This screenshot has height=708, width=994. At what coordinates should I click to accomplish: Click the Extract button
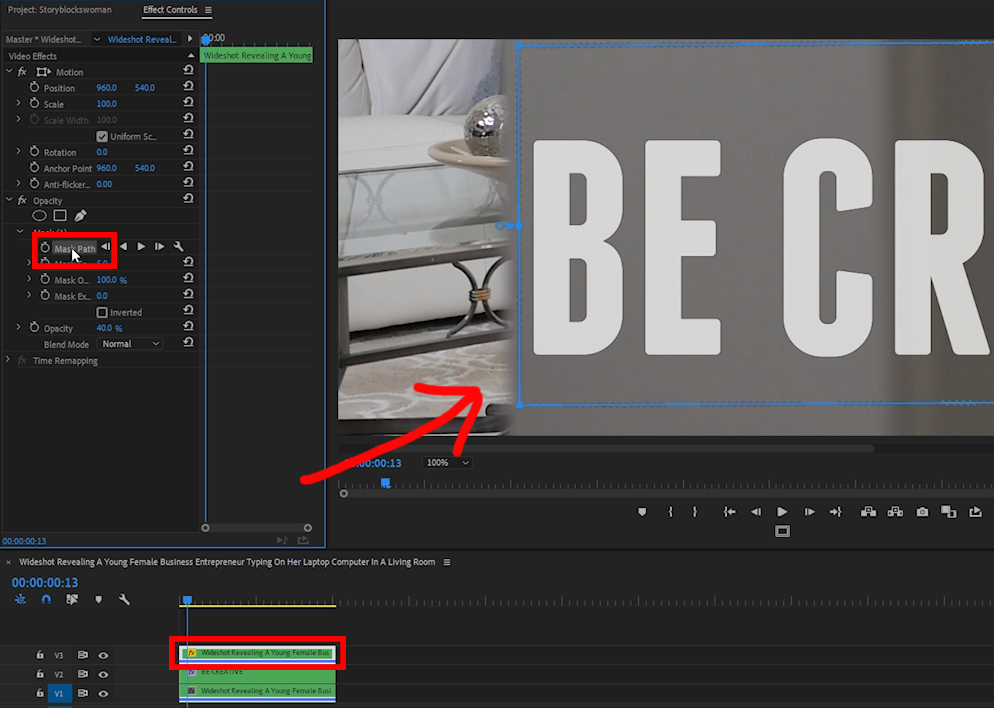click(895, 512)
